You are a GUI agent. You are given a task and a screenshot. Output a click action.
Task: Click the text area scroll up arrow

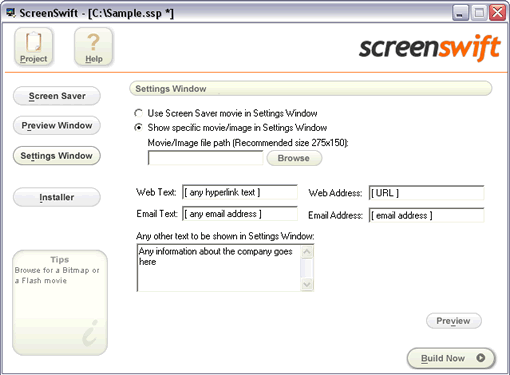[307, 251]
